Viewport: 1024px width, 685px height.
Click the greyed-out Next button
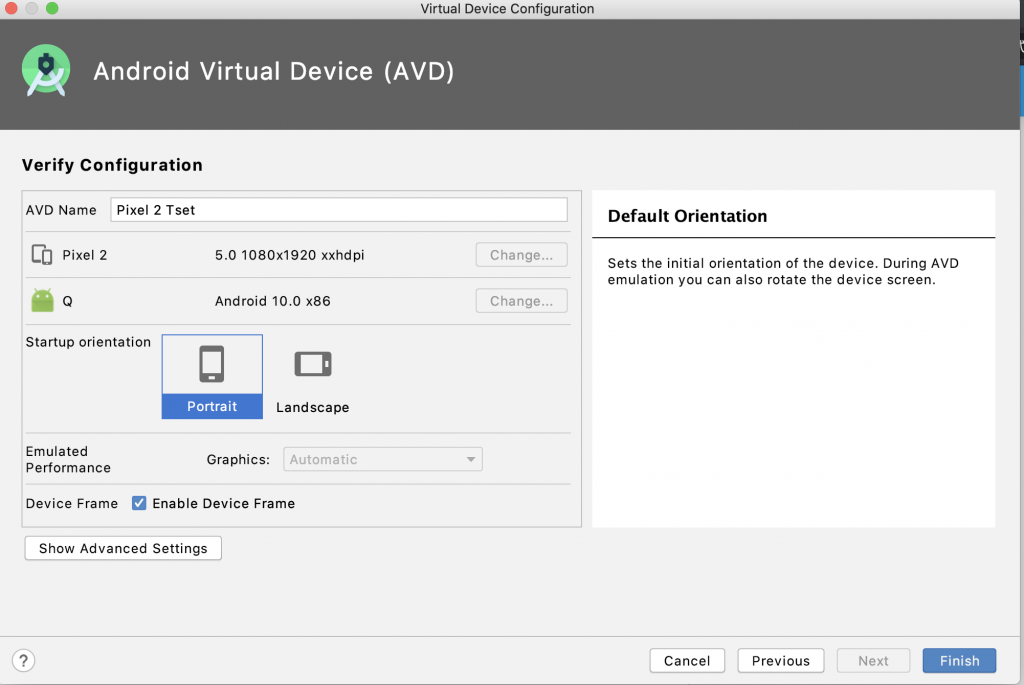[873, 660]
